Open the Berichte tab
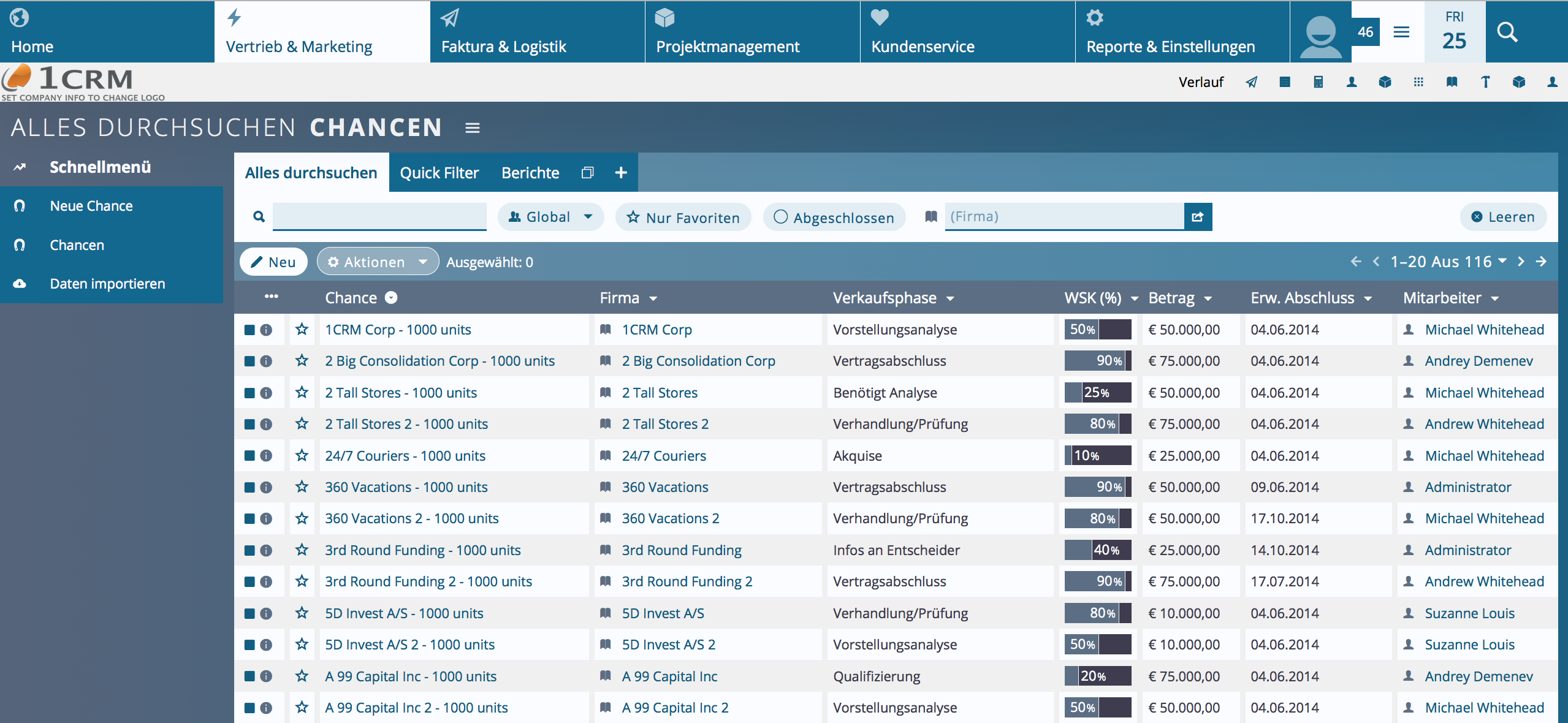Viewport: 1568px width, 723px height. click(x=529, y=172)
